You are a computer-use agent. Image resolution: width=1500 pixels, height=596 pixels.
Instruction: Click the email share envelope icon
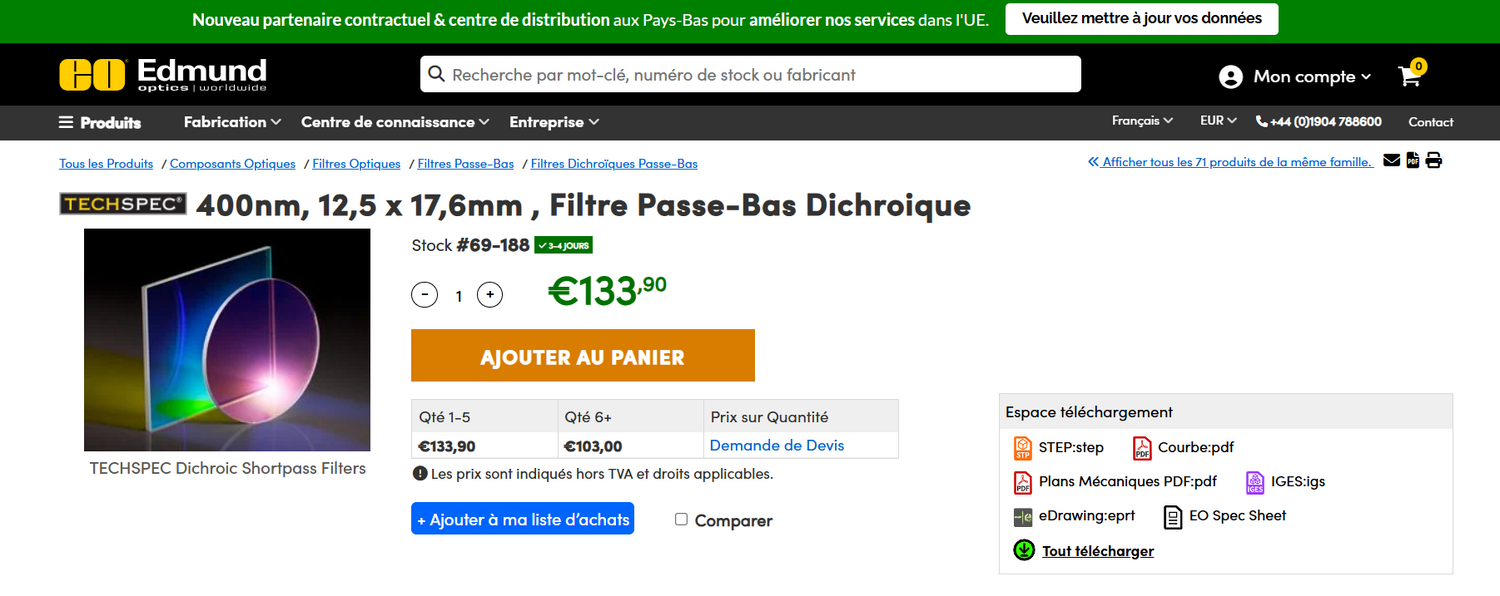pyautogui.click(x=1391, y=161)
